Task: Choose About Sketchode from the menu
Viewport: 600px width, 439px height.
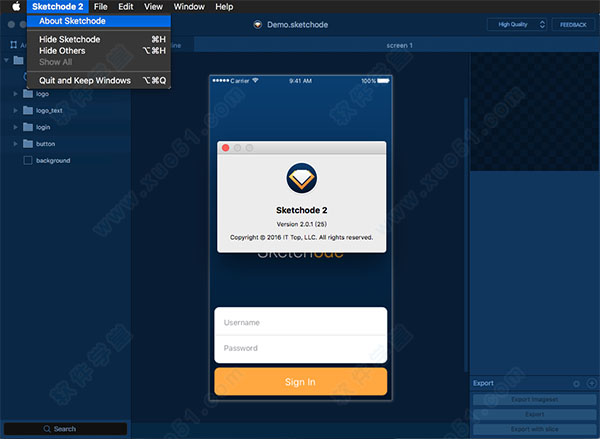Action: (72, 20)
